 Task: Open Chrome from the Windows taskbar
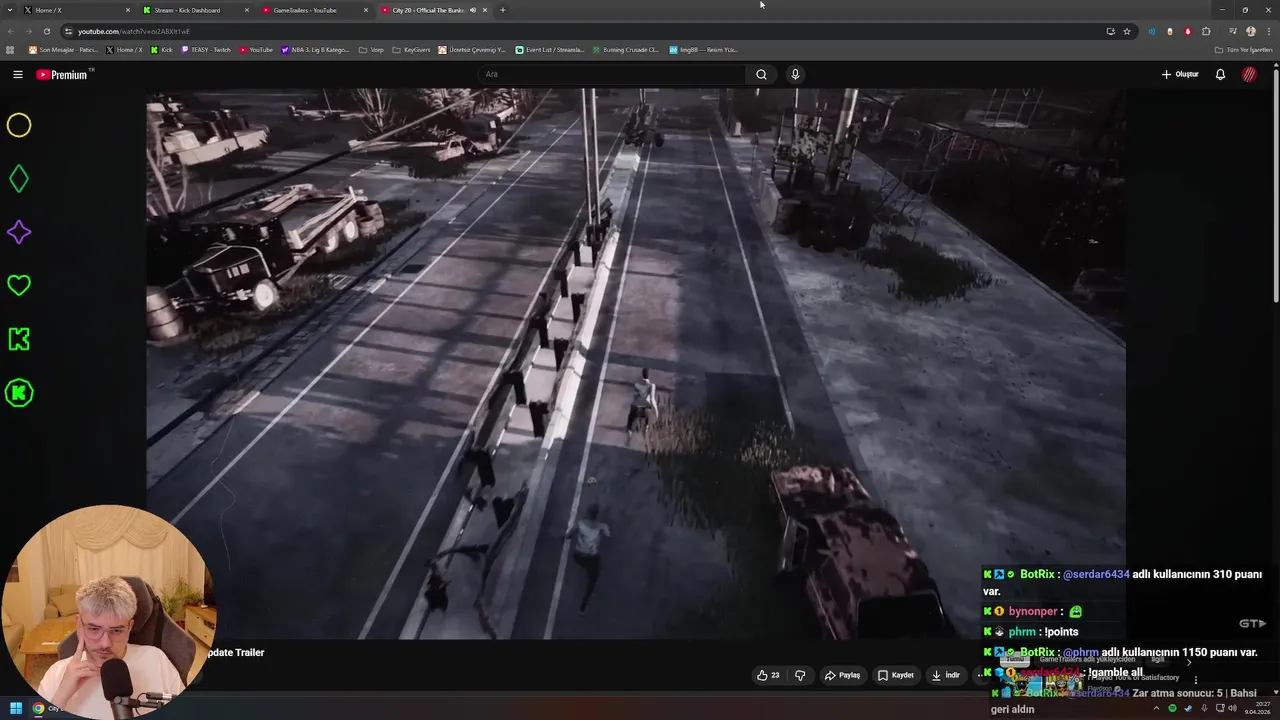tap(38, 708)
